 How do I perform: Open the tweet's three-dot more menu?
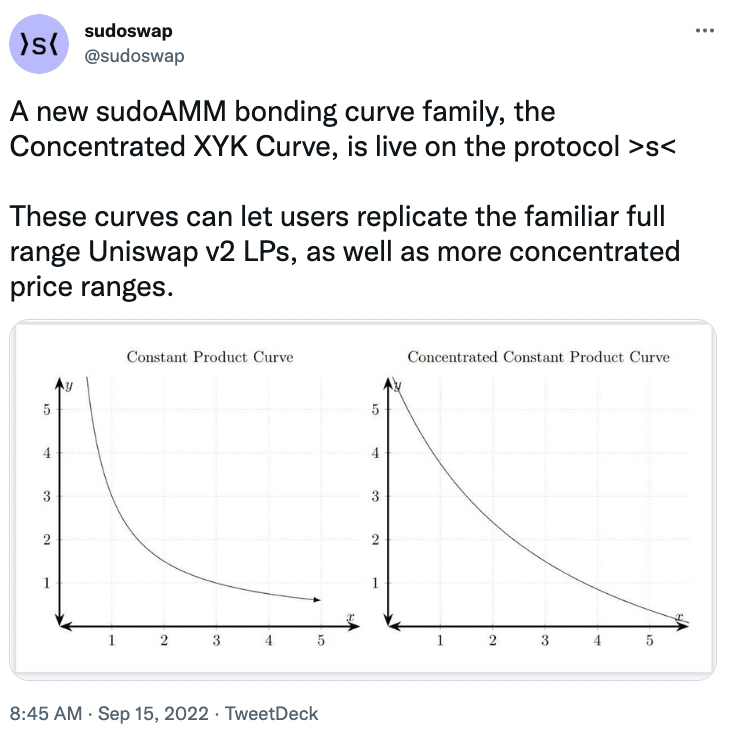pos(704,31)
